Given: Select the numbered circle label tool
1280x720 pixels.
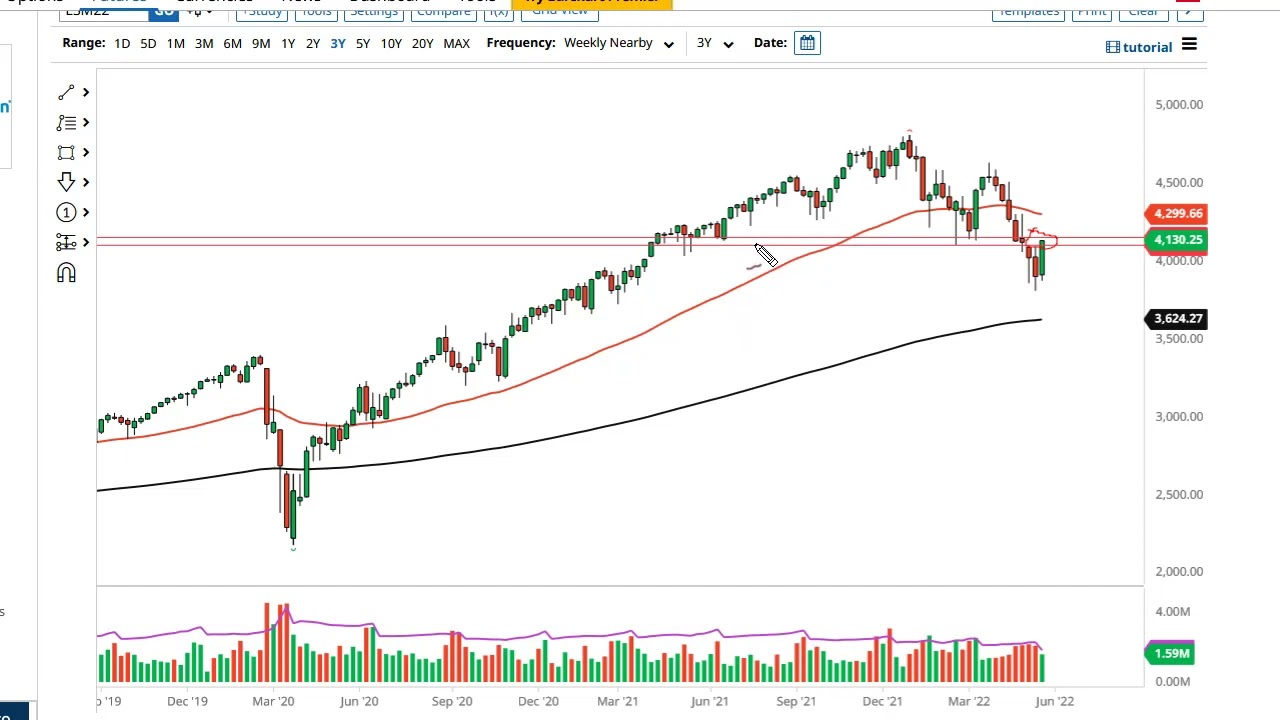Looking at the screenshot, I should tap(66, 212).
